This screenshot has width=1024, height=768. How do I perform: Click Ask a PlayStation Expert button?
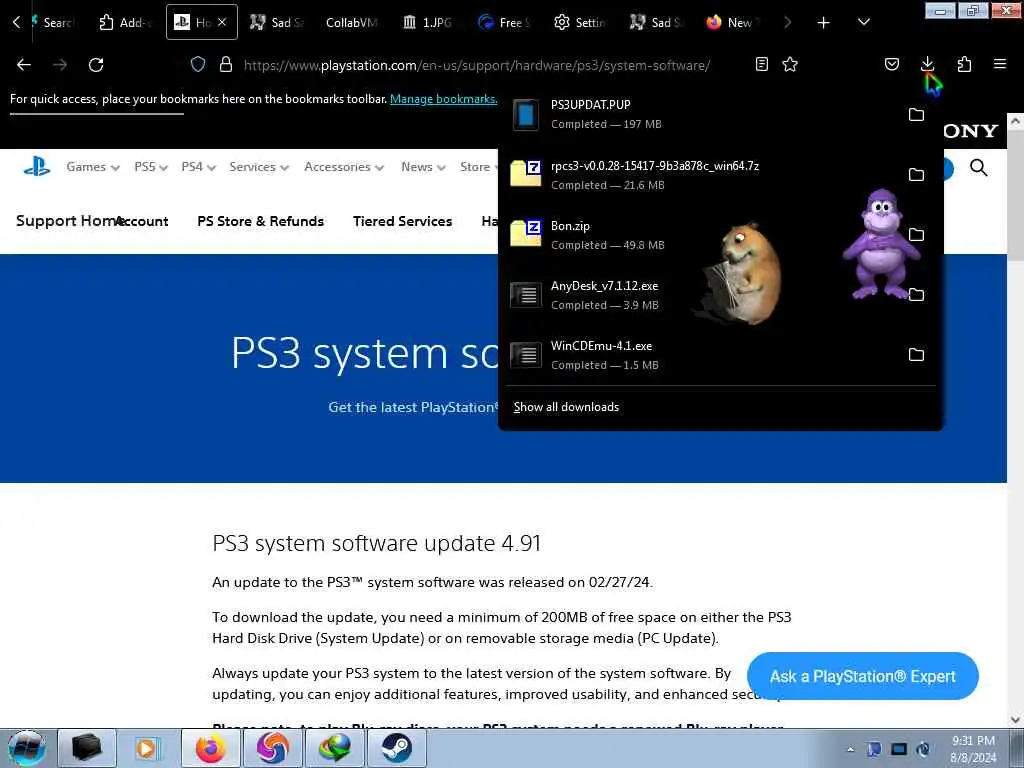click(x=863, y=676)
